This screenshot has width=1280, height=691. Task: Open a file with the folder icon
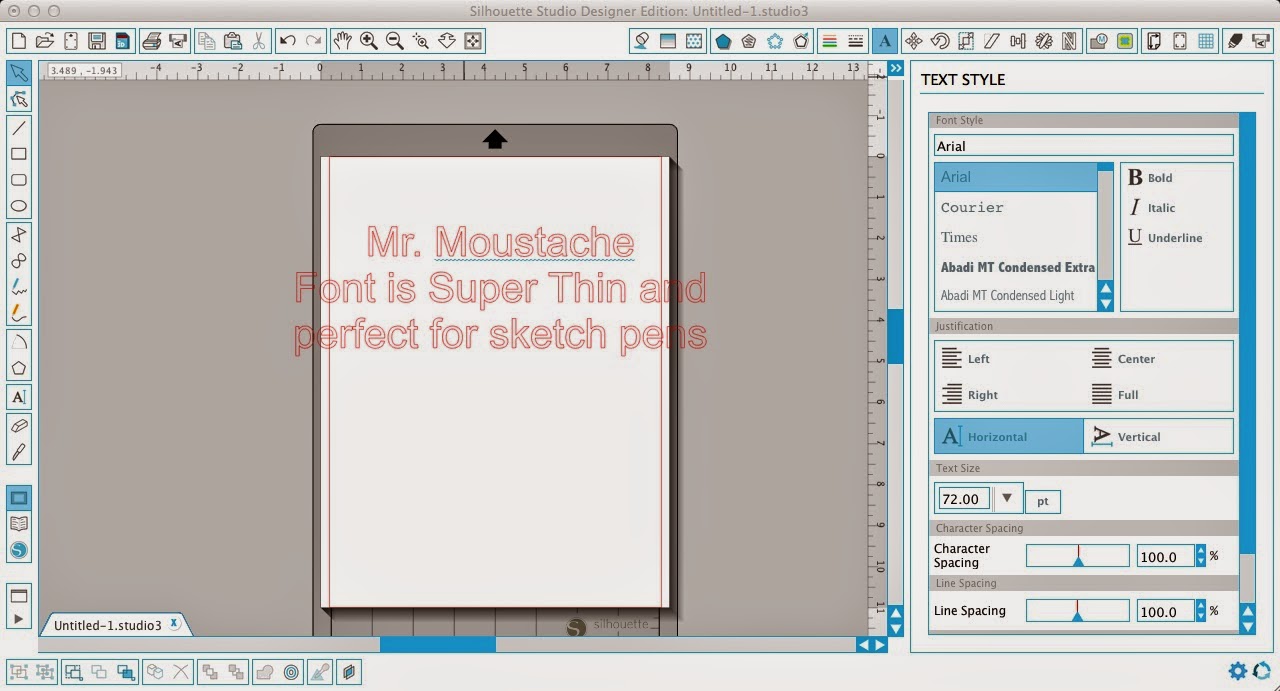pyautogui.click(x=44, y=41)
